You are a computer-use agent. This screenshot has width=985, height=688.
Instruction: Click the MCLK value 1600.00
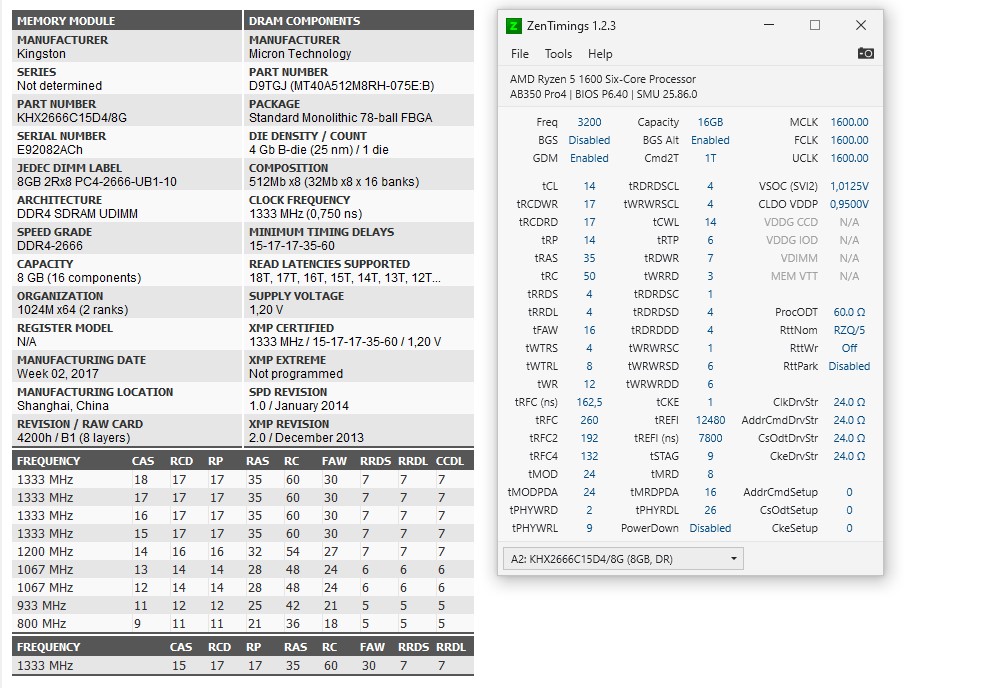point(849,122)
